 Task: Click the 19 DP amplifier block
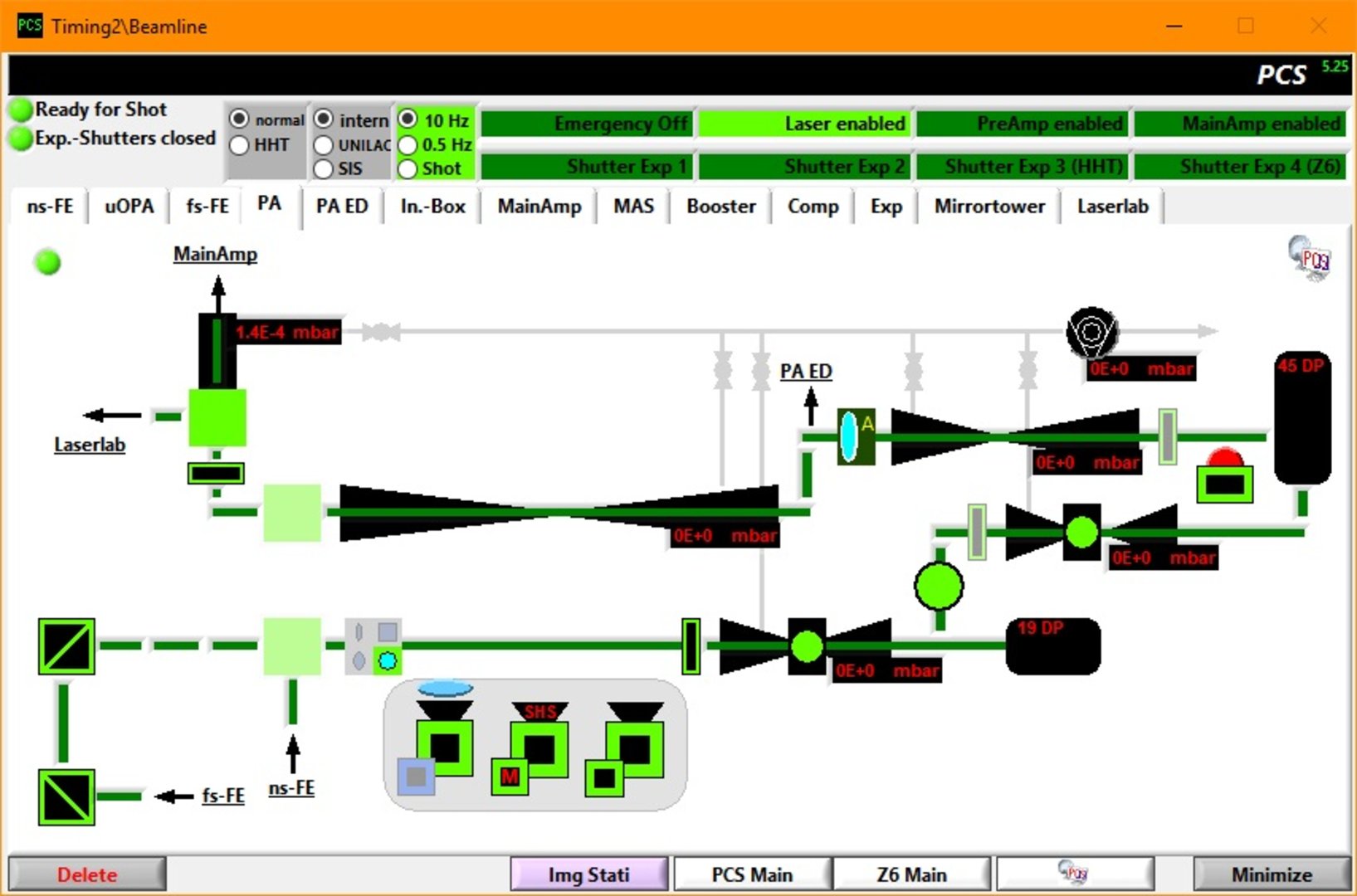tap(1053, 646)
